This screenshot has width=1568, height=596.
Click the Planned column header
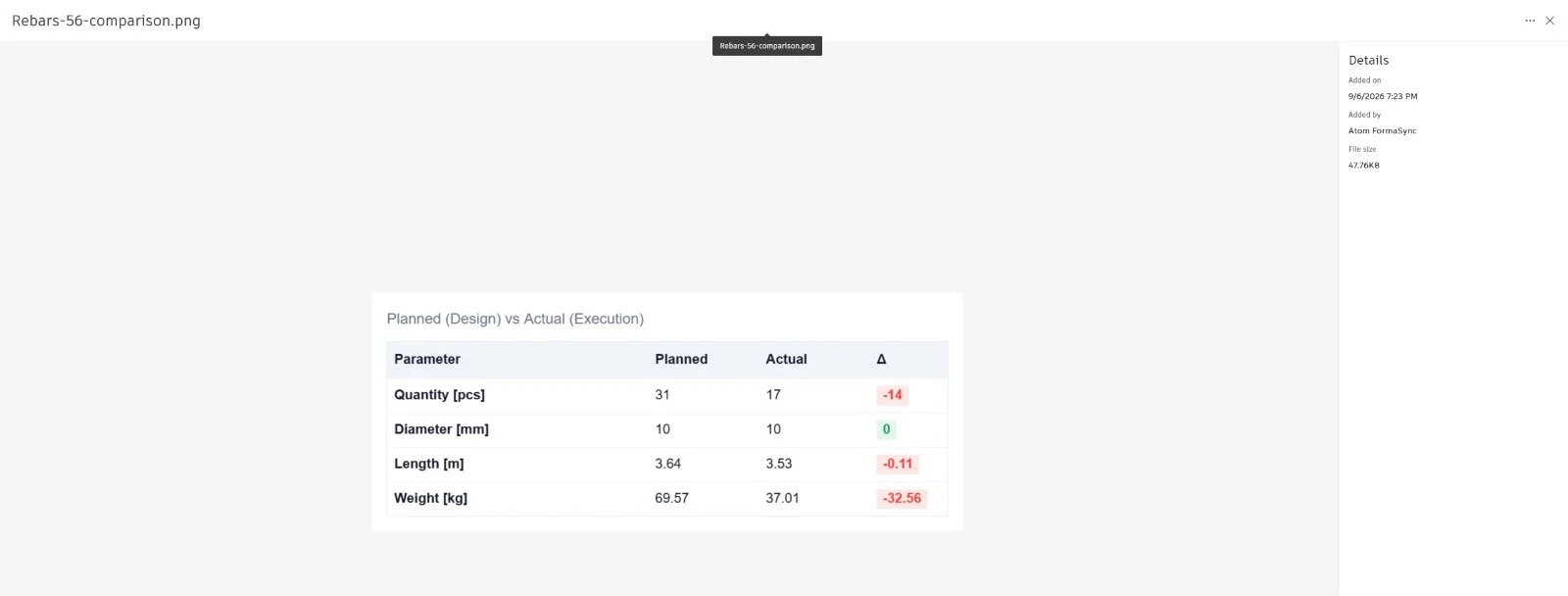tap(681, 359)
